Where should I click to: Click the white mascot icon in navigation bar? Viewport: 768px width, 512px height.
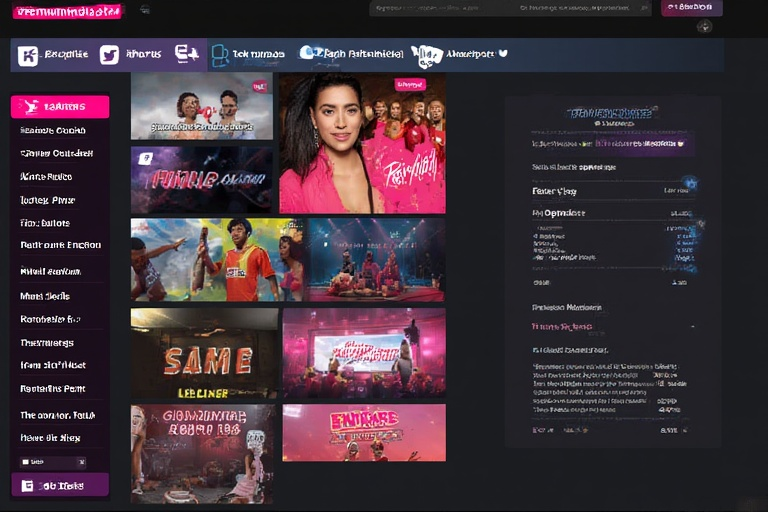click(x=427, y=55)
